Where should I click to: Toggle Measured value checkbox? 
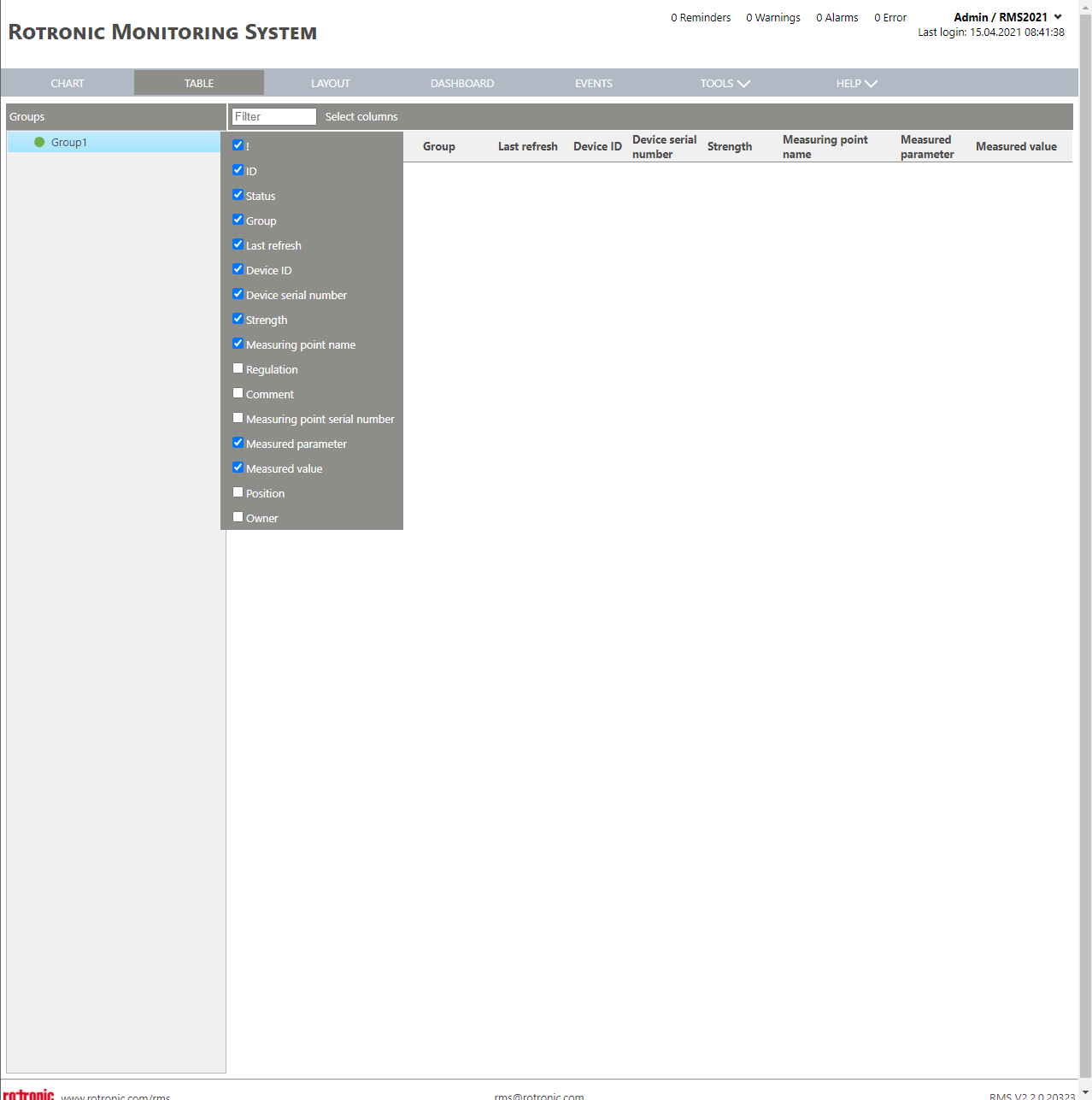[238, 468]
